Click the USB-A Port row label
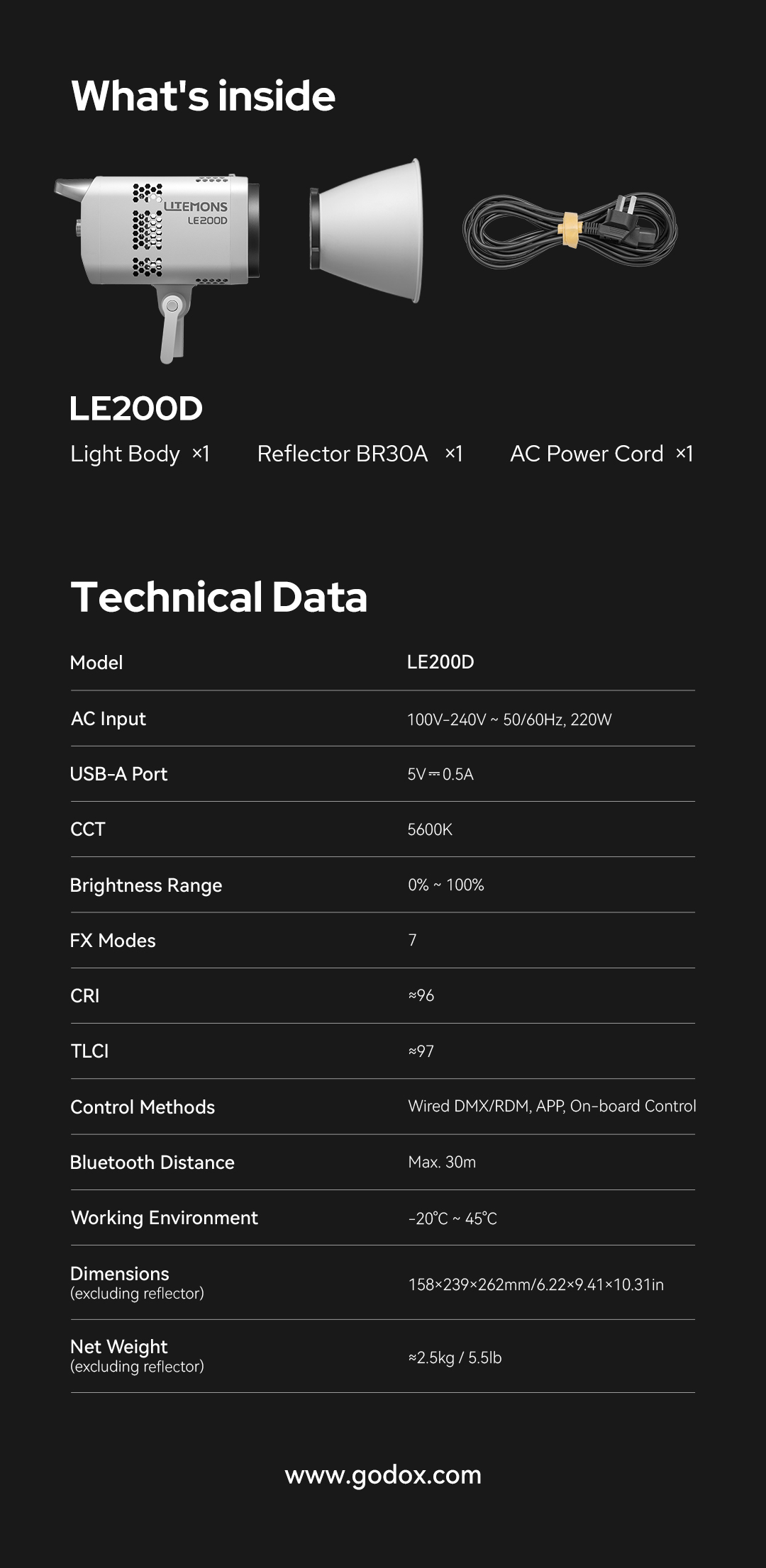This screenshot has width=766, height=1568. (x=118, y=774)
